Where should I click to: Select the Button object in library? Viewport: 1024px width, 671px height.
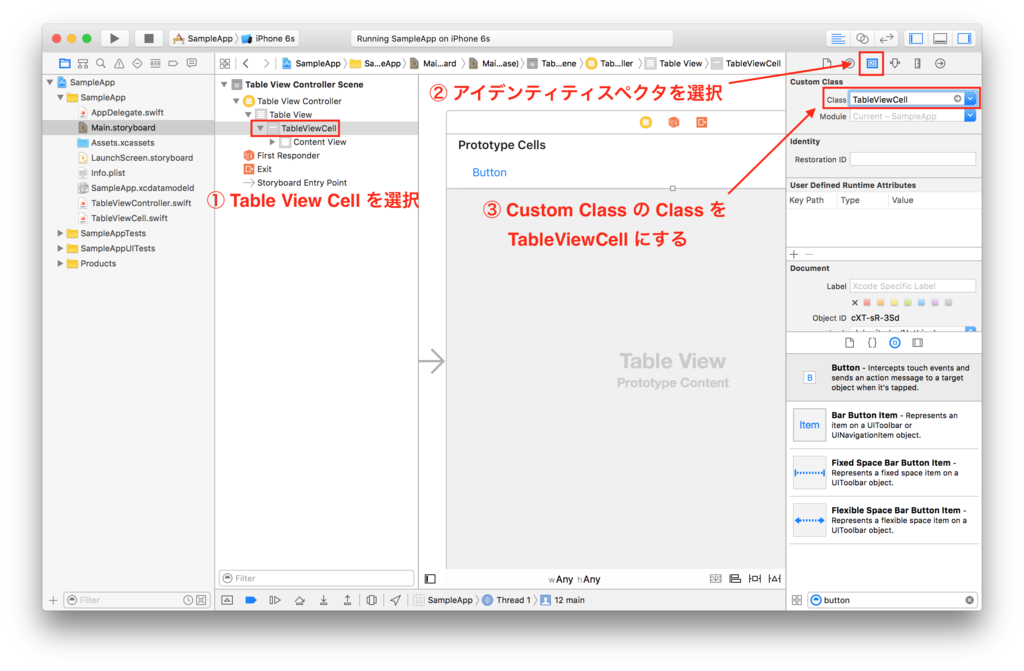884,378
